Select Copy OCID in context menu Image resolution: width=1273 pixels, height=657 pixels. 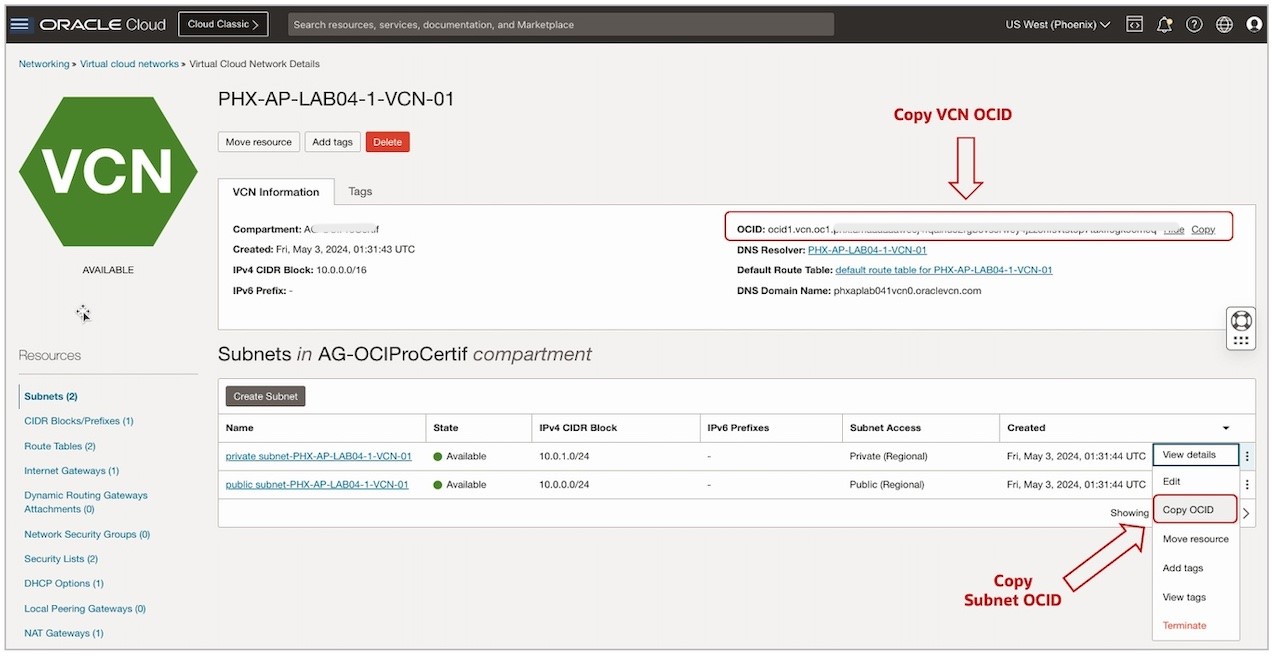point(1196,510)
